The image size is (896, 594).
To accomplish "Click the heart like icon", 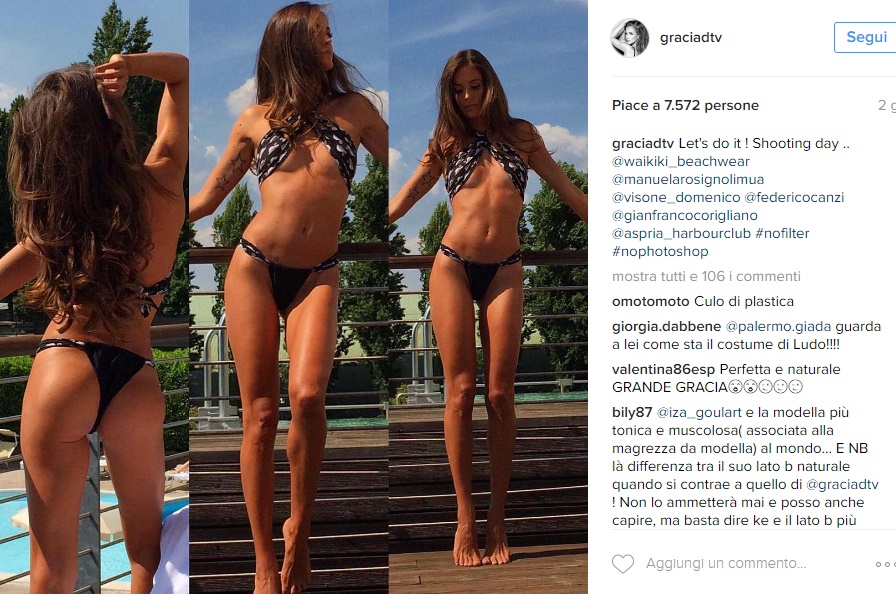I will click(x=623, y=564).
